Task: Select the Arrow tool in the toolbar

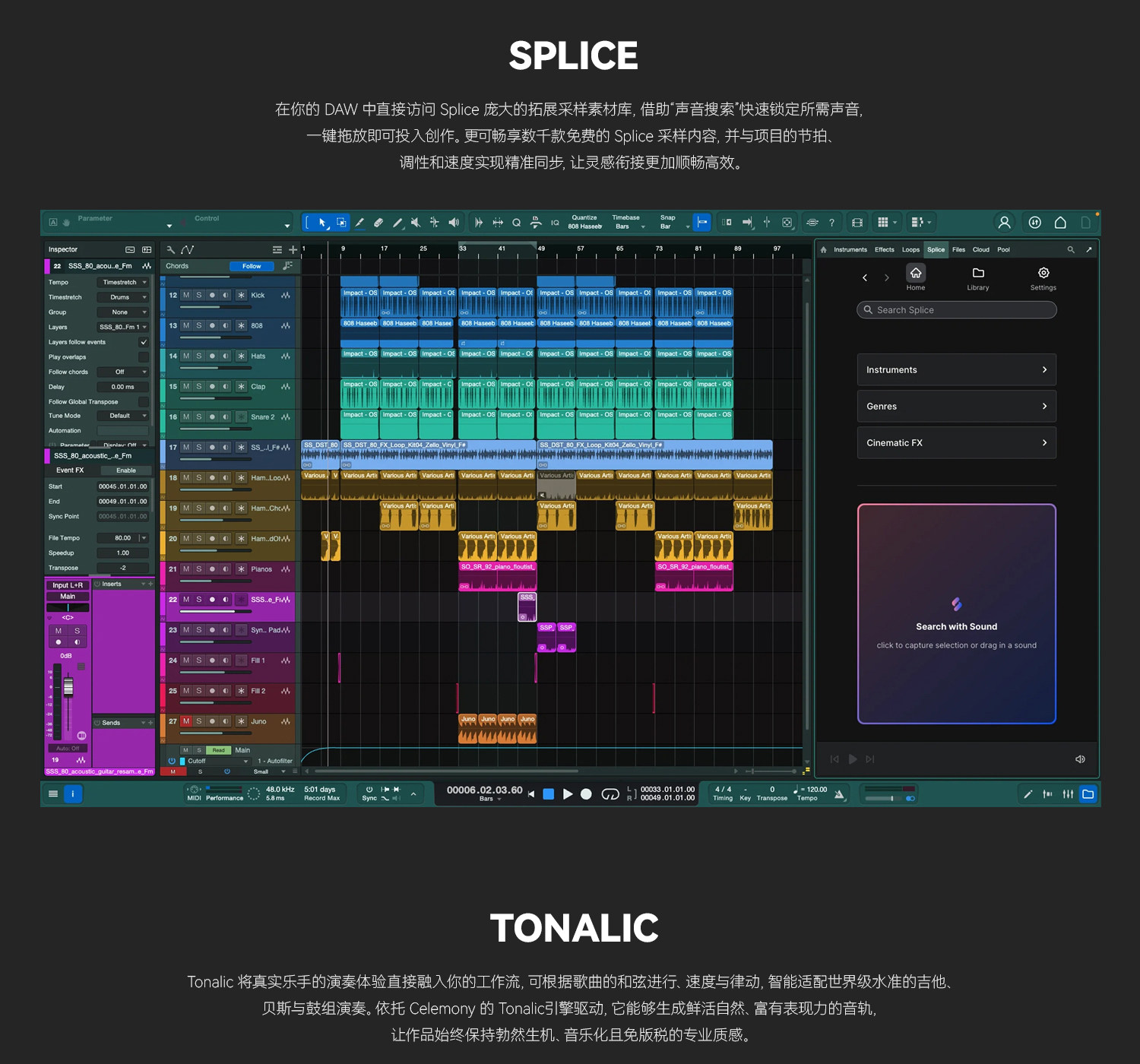Action: 322,223
